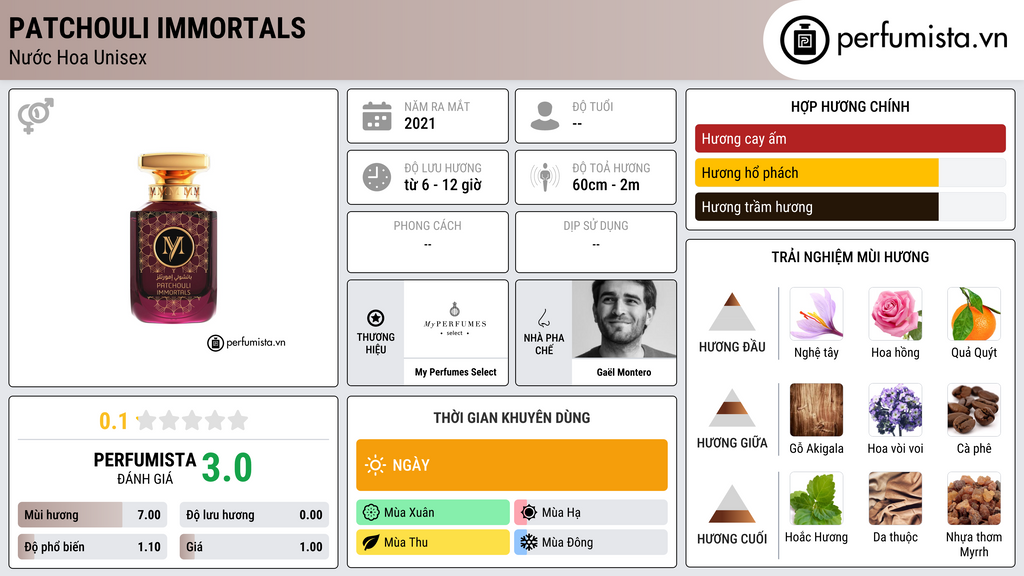Click the Độ lưu hương 0.00 score bar
The width and height of the screenshot is (1024, 576).
(254, 515)
